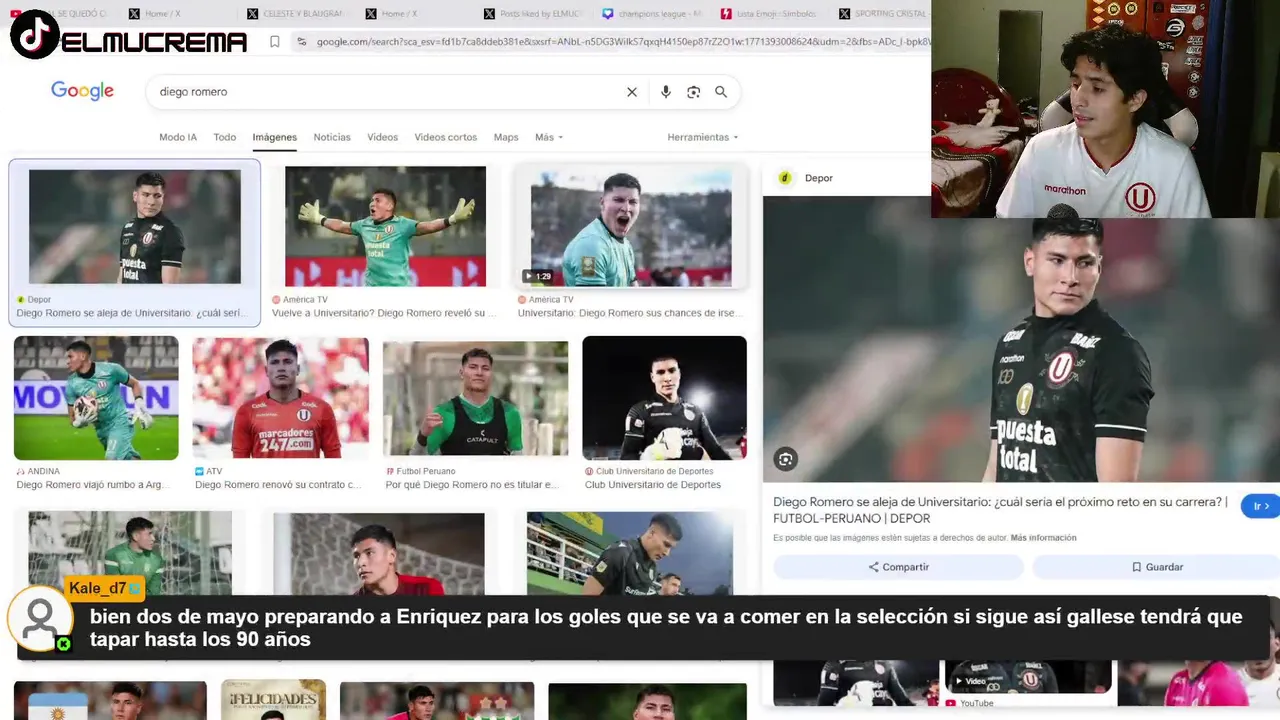1280x720 pixels.
Task: Switch to the champions league browser tab
Action: click(652, 14)
